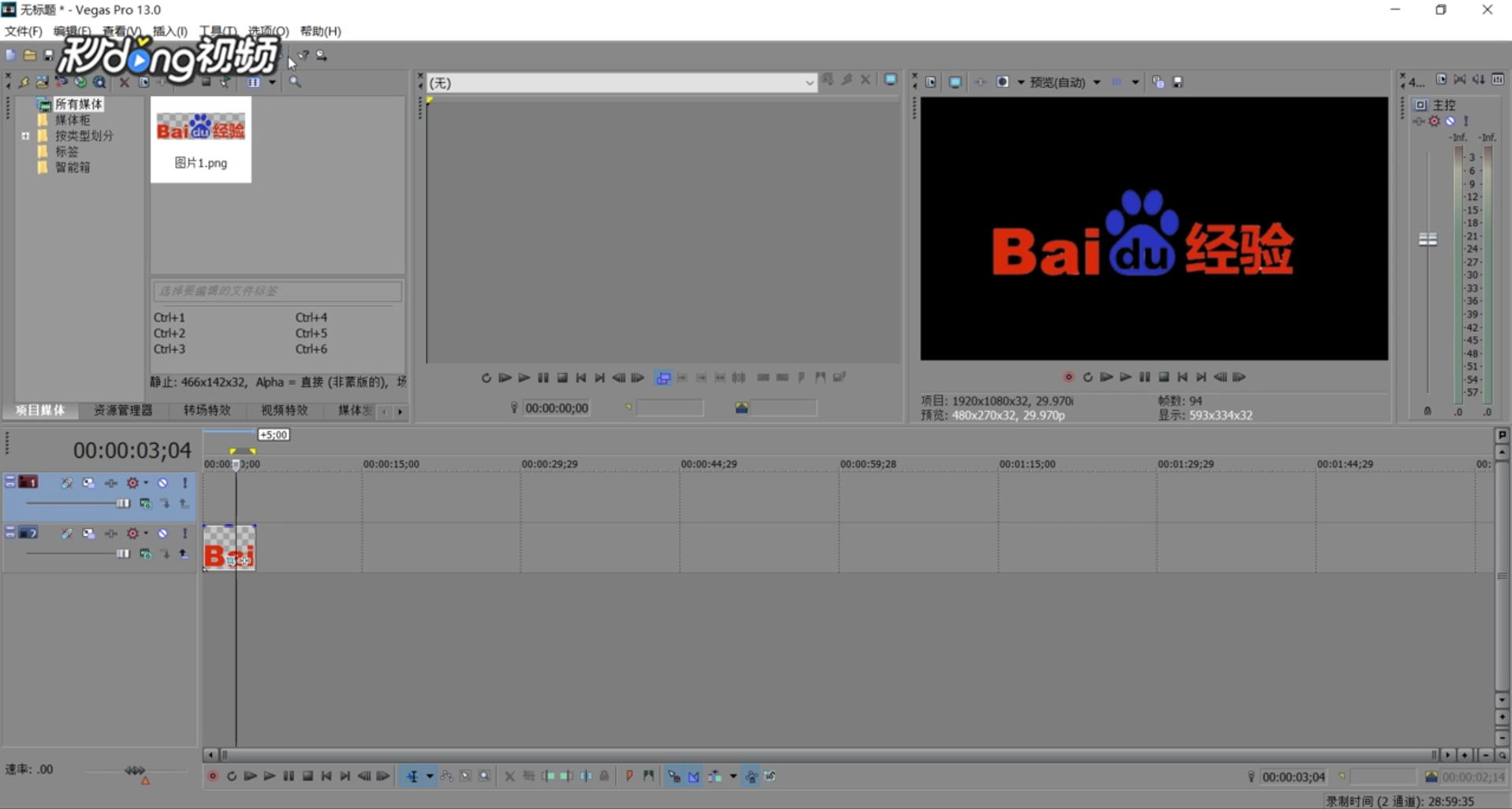
Task: Switch to the 项目媒体 tab
Action: tap(40, 410)
